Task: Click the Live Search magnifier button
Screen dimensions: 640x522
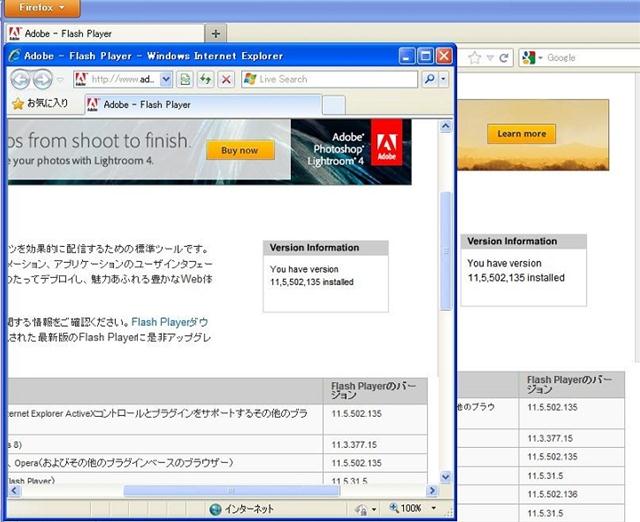Action: coord(429,79)
